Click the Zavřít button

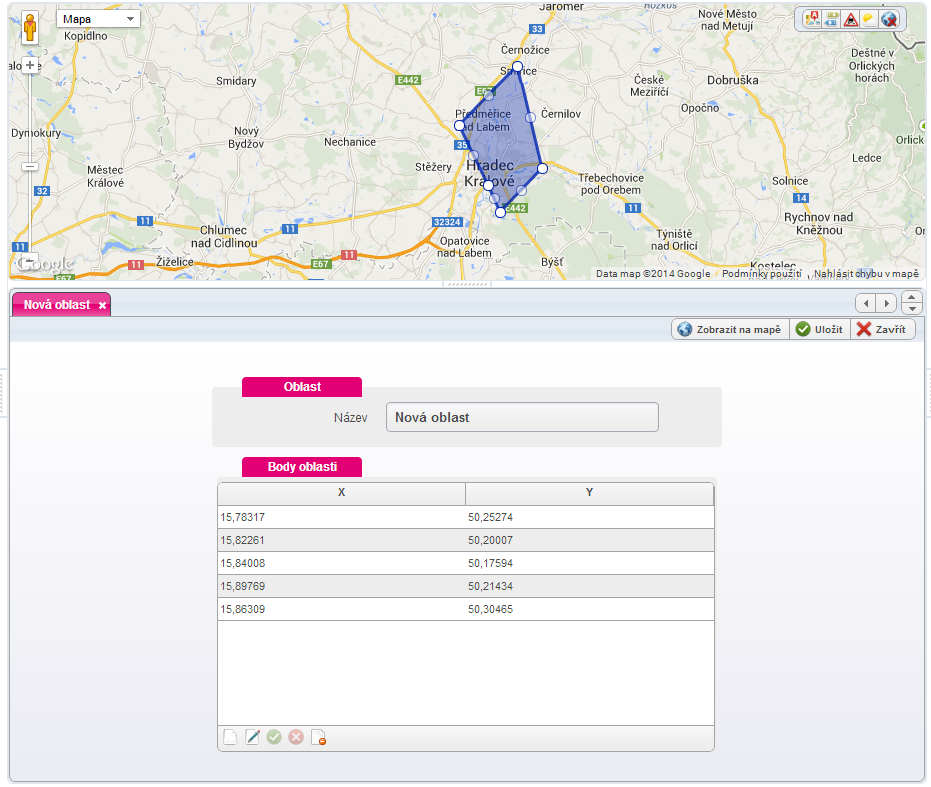(882, 329)
